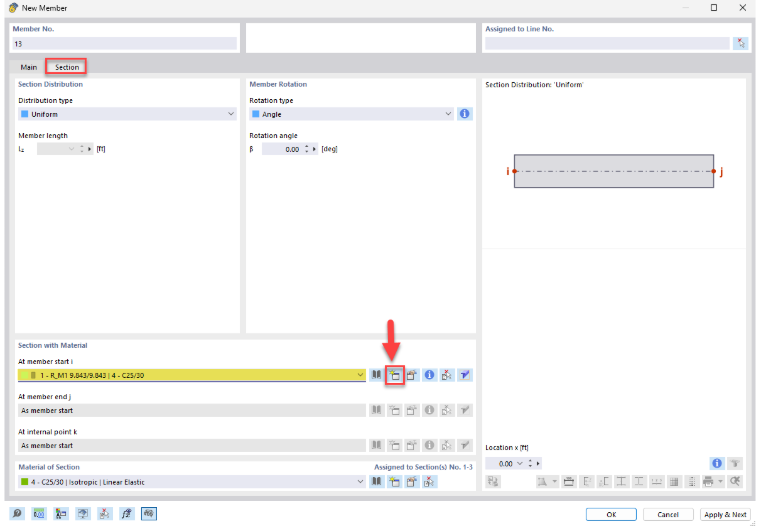Click the magnifier icon at preview toolbar end
The height and width of the screenshot is (526, 760).
tap(735, 481)
